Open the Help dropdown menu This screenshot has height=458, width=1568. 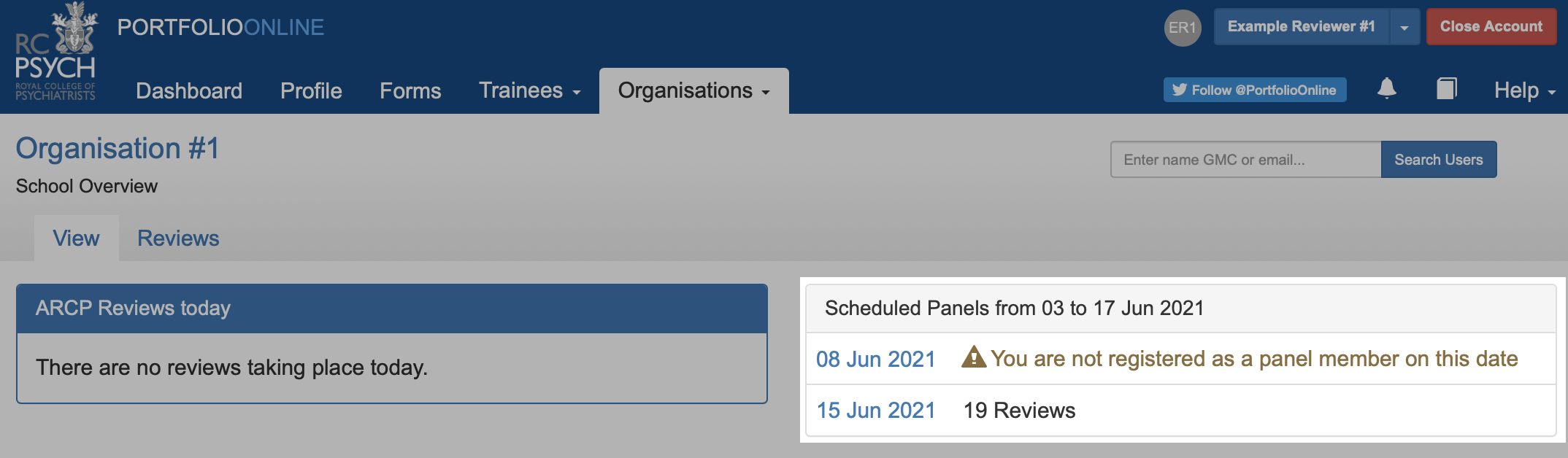pyautogui.click(x=1524, y=90)
